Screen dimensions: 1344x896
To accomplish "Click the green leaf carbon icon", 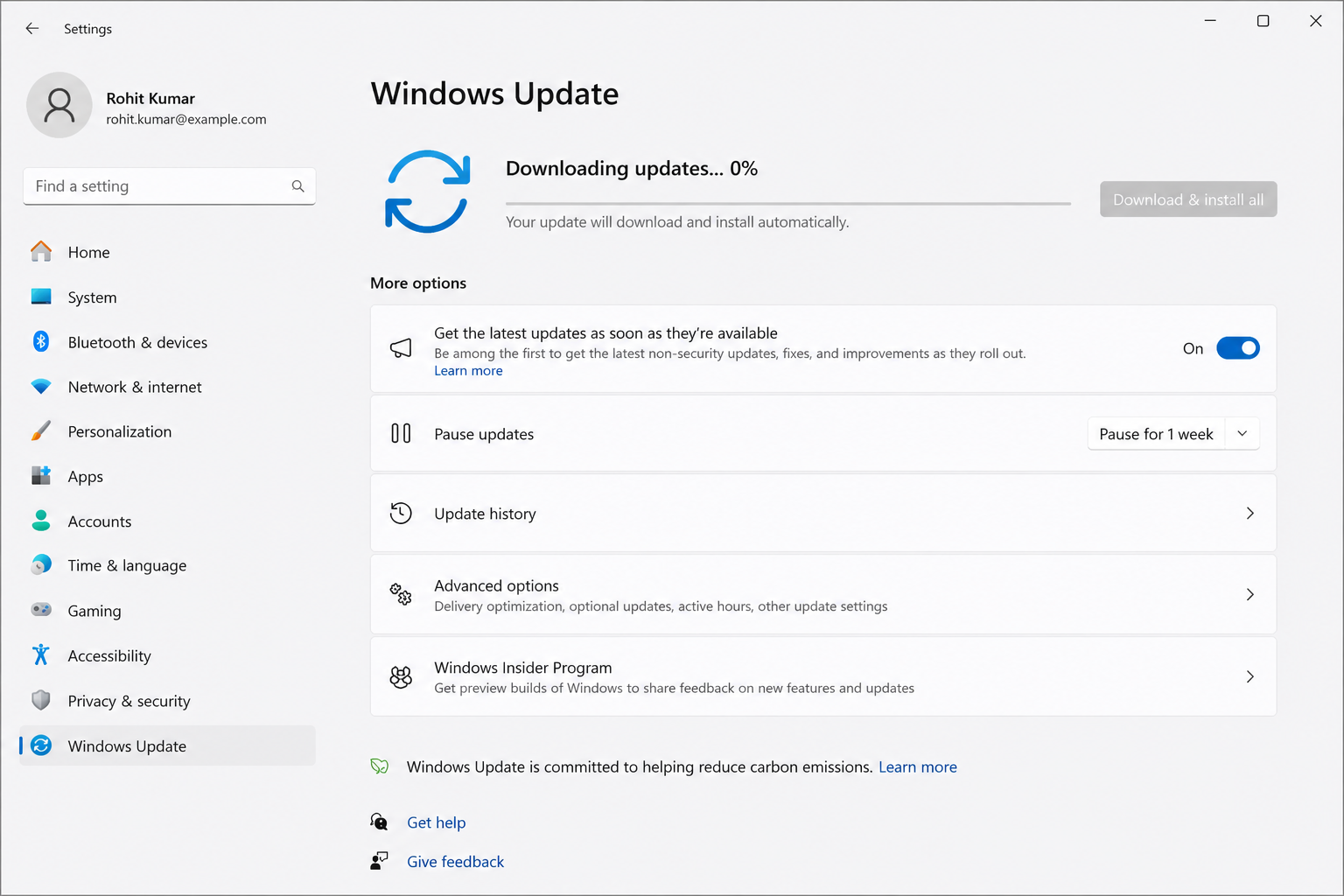I will [380, 766].
